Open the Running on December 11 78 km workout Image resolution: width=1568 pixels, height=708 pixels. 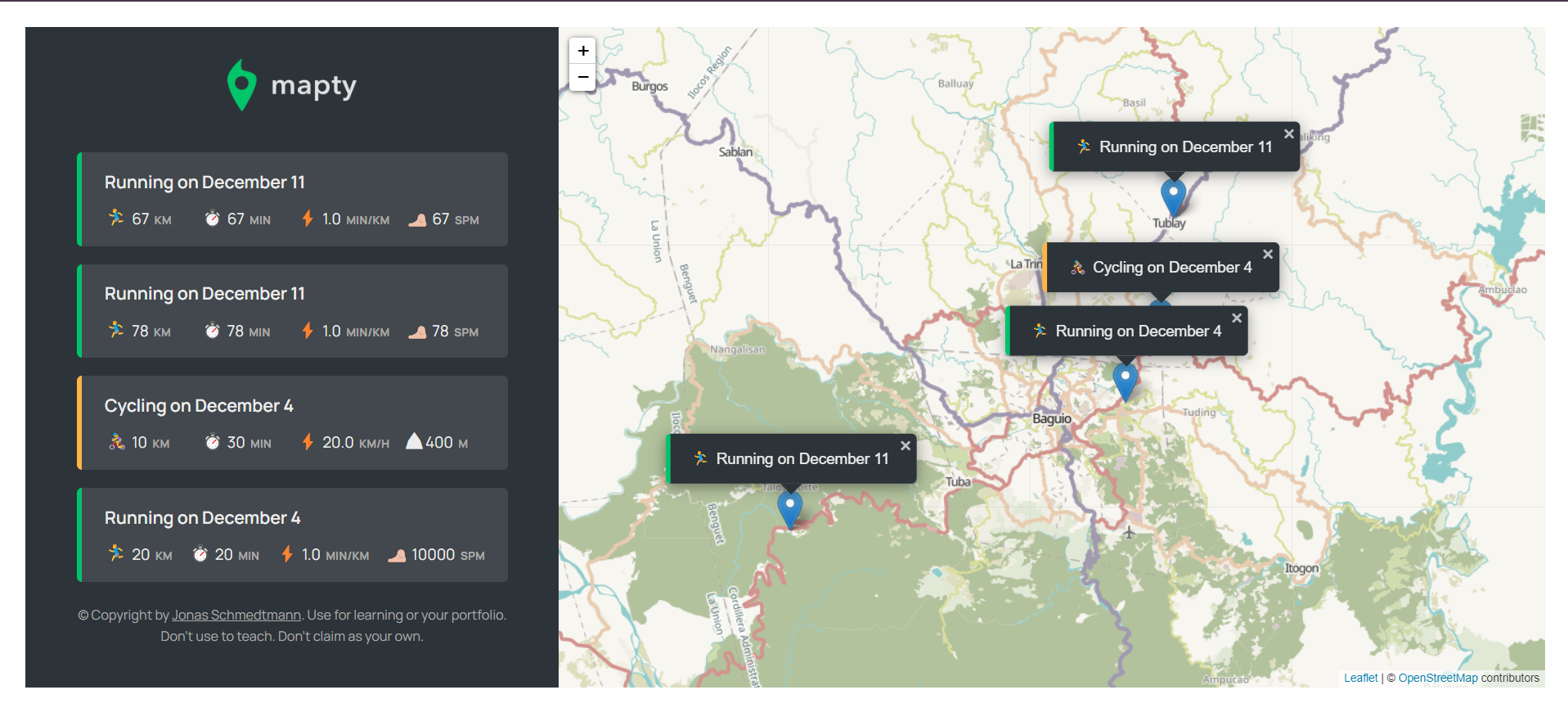pyautogui.click(x=292, y=311)
